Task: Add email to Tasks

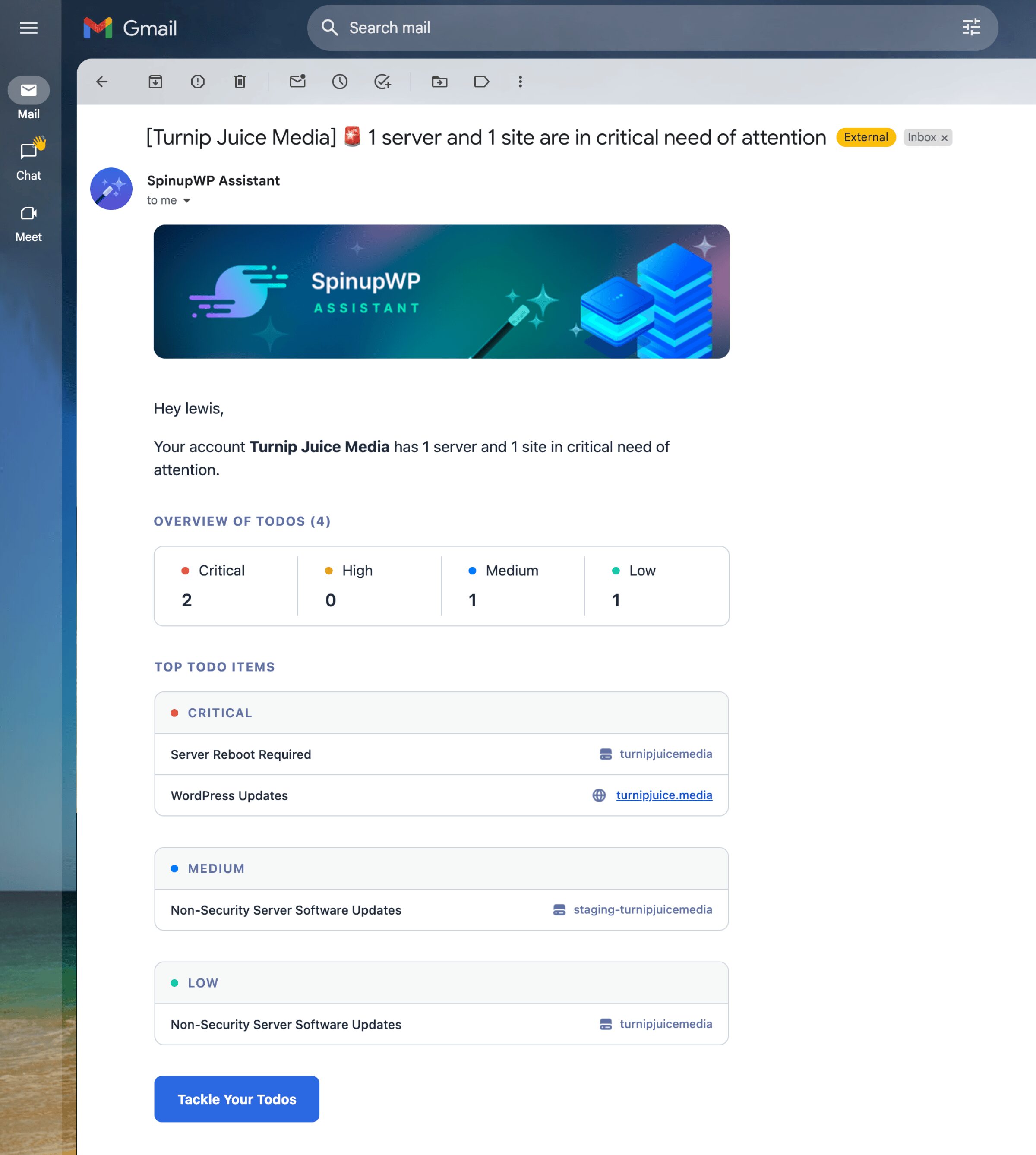Action: click(382, 82)
